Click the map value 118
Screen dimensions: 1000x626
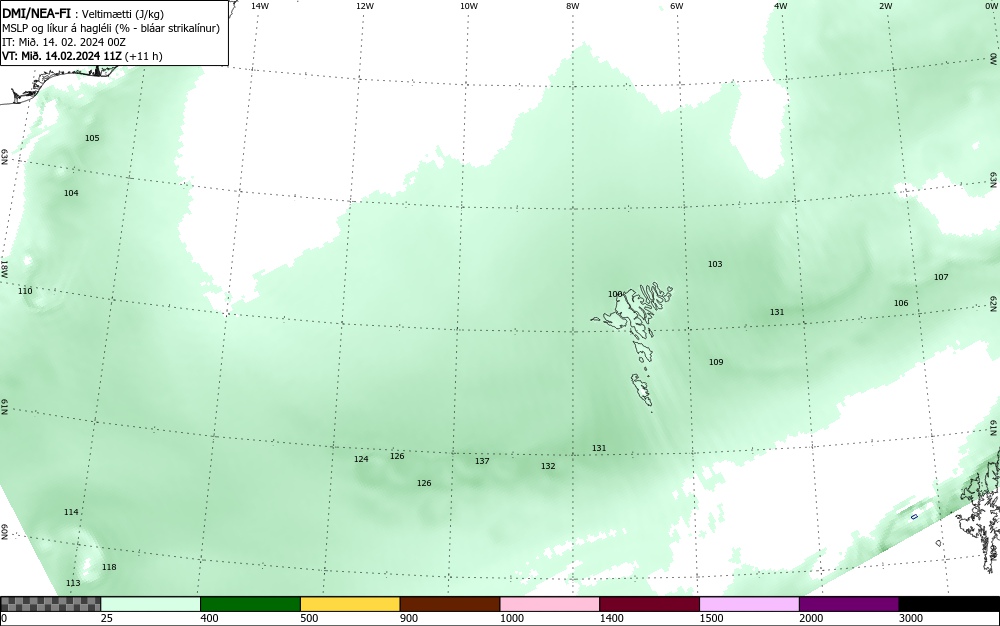click(109, 567)
